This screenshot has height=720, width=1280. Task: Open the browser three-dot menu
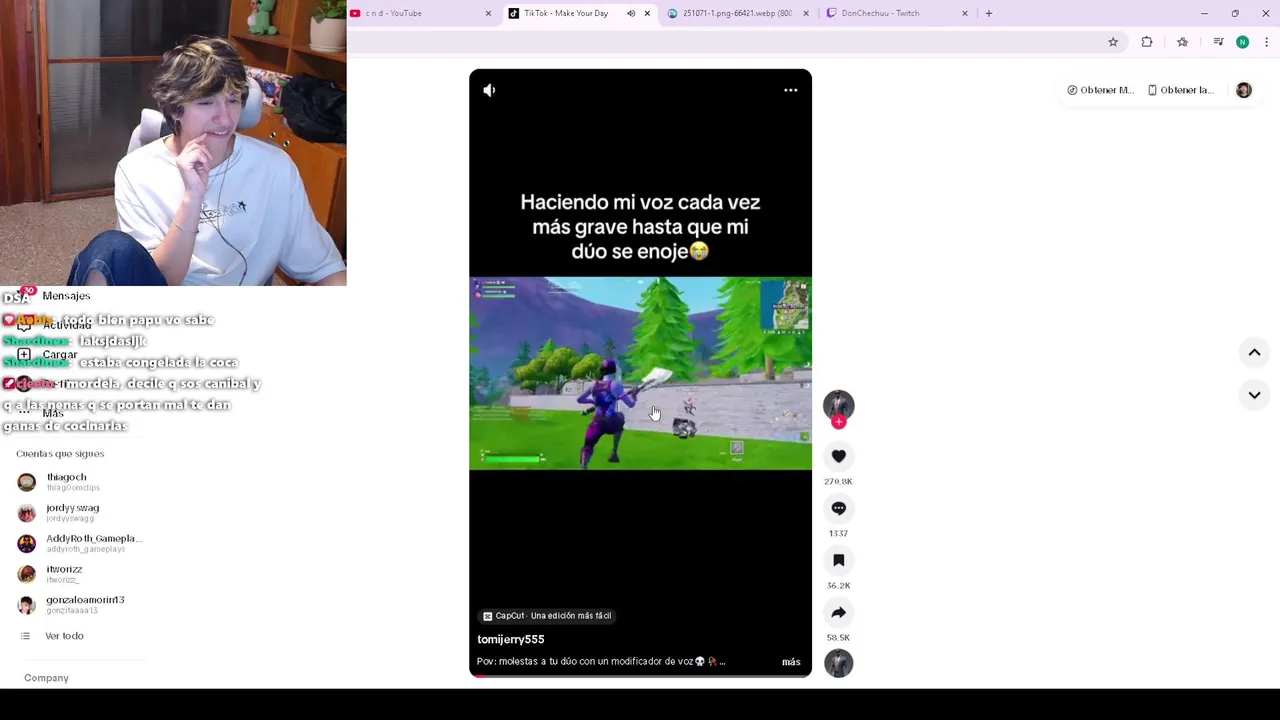1267,42
